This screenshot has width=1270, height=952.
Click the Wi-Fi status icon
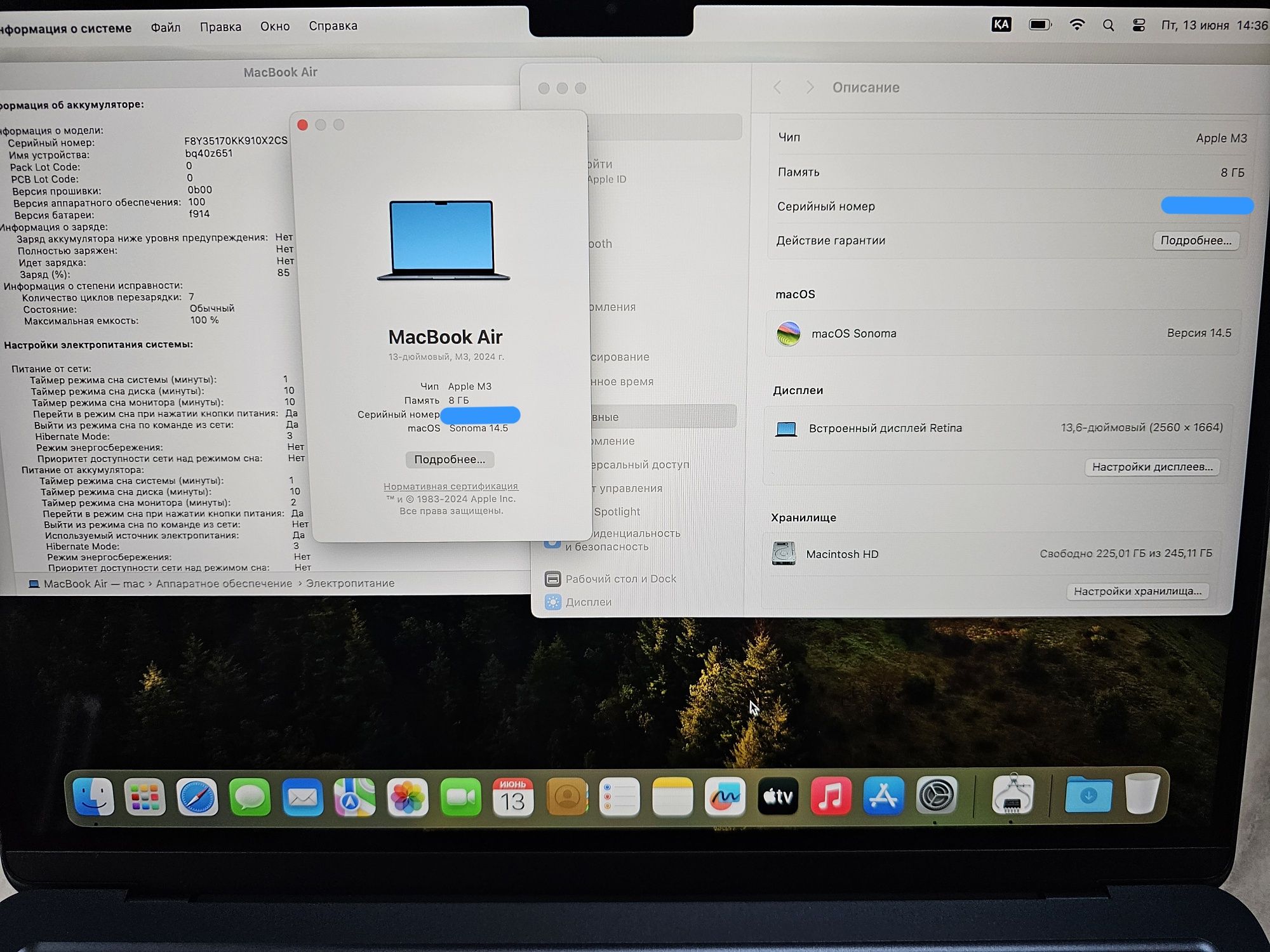(1077, 25)
